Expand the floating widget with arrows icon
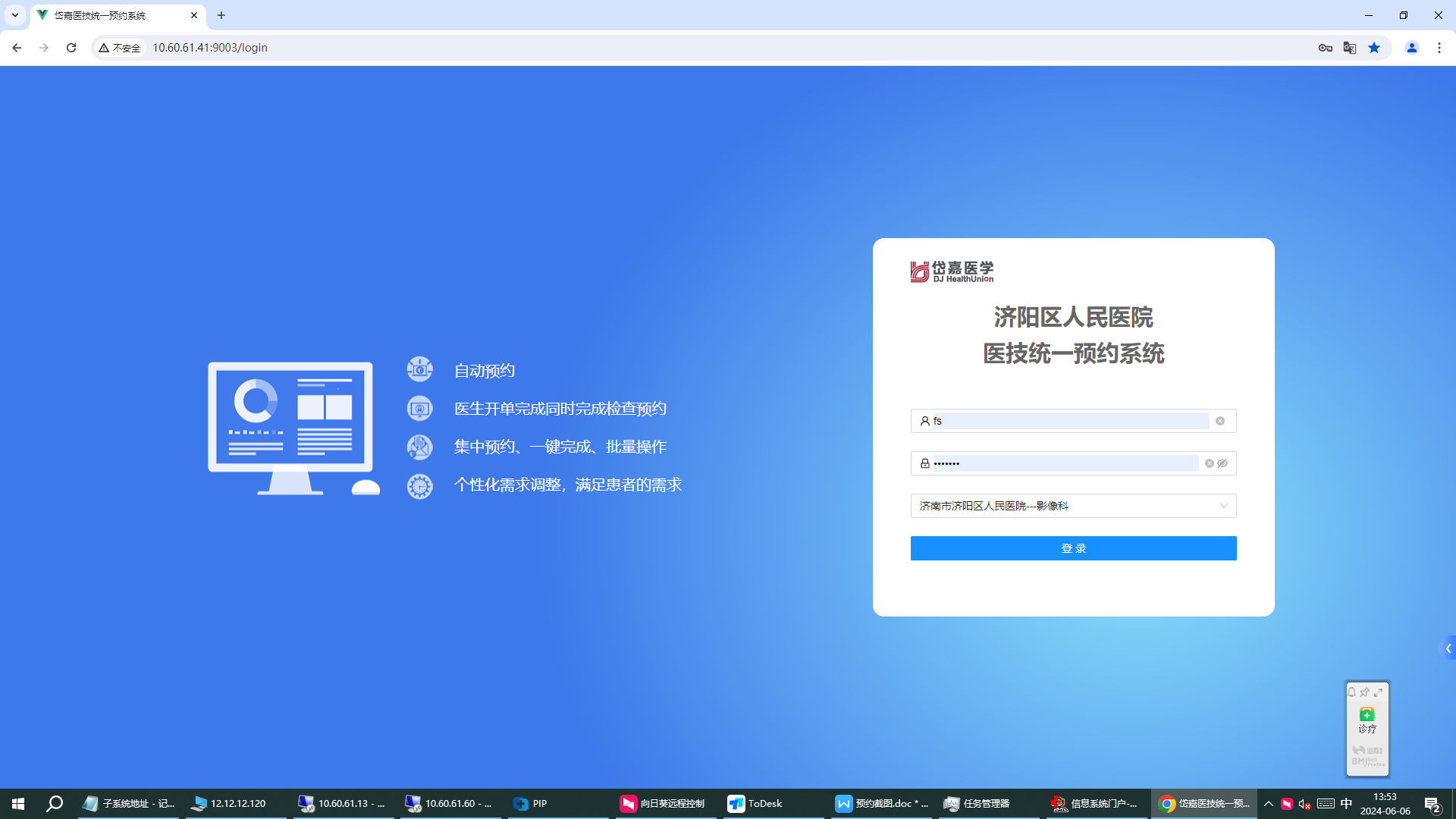The width and height of the screenshot is (1456, 819). [1378, 692]
